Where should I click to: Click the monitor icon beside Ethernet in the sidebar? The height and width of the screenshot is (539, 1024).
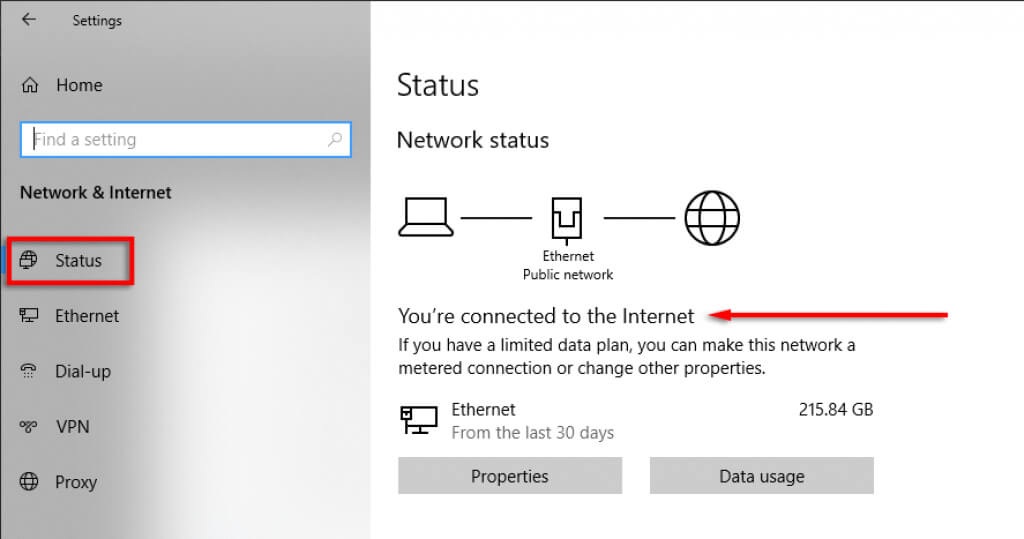coord(29,316)
